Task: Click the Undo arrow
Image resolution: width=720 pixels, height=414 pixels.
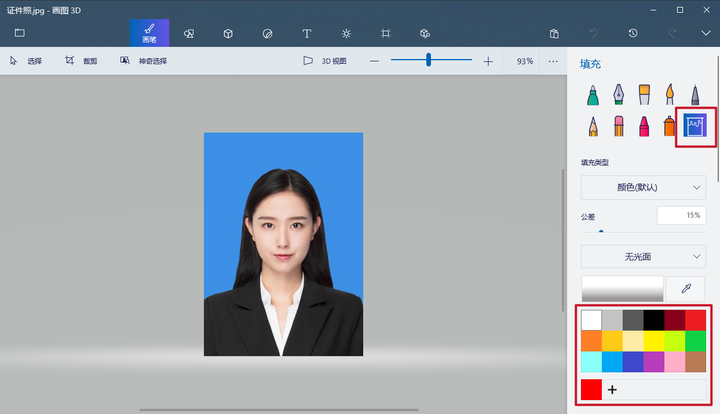Action: [x=594, y=34]
